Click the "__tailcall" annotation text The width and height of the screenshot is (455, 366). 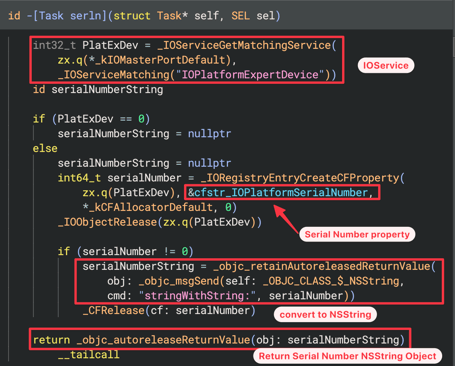coord(88,354)
